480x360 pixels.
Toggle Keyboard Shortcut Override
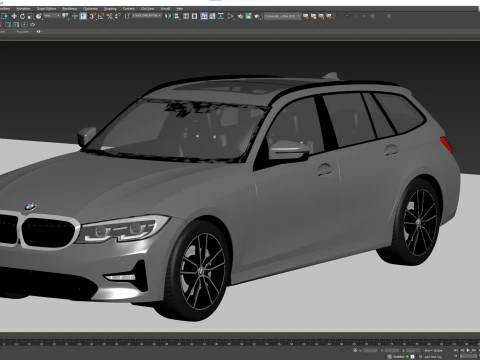[83, 16]
